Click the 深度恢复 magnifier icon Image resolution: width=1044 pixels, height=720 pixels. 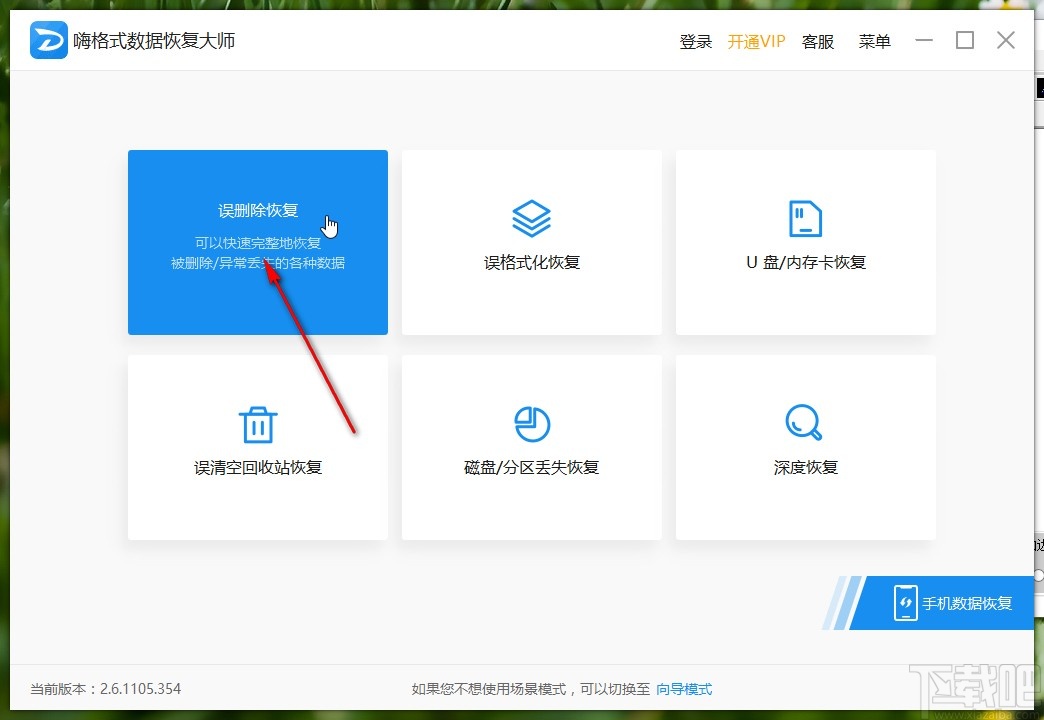pyautogui.click(x=804, y=422)
